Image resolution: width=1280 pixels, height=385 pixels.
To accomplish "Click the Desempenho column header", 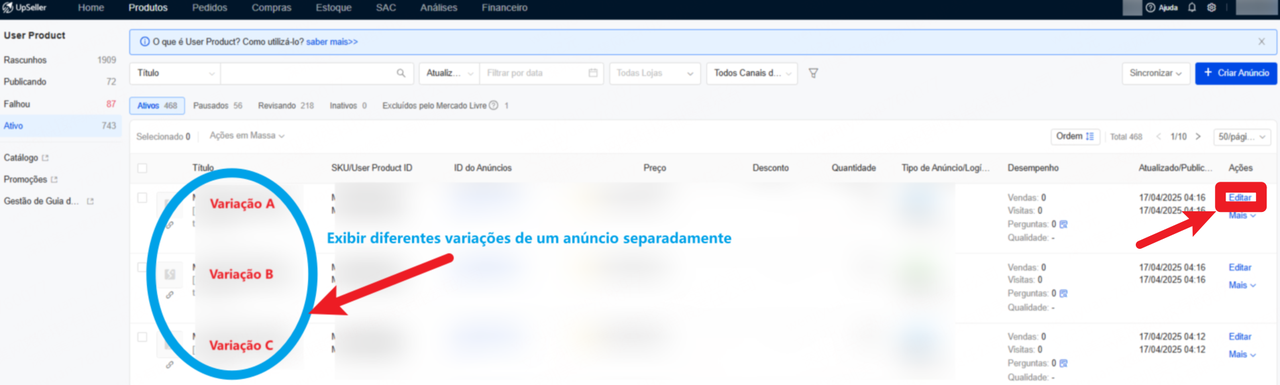I will pos(1033,168).
